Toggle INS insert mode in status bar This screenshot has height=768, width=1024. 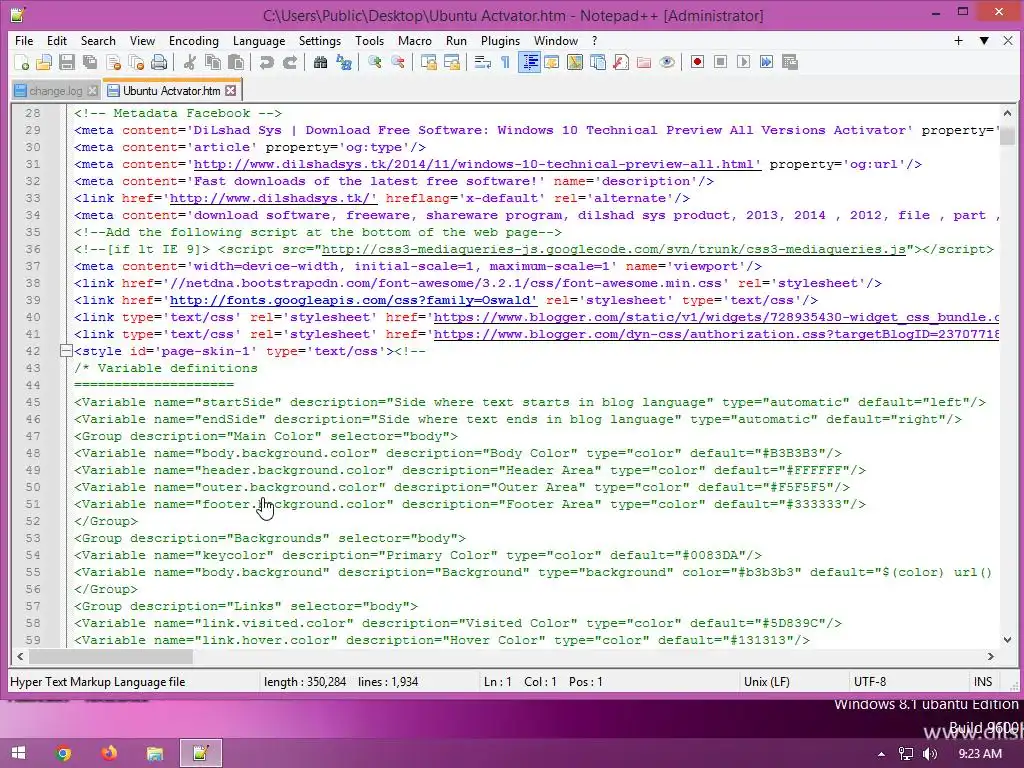983,682
